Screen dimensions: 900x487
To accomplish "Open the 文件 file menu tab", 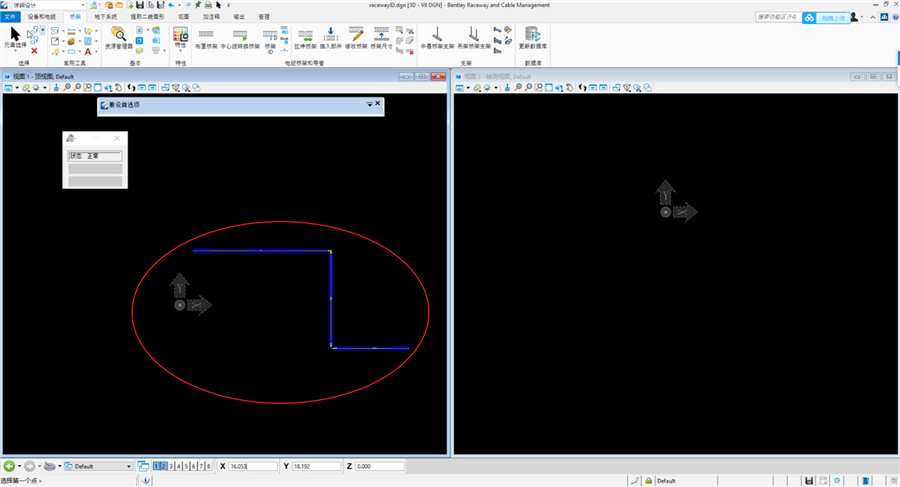I will (x=12, y=17).
